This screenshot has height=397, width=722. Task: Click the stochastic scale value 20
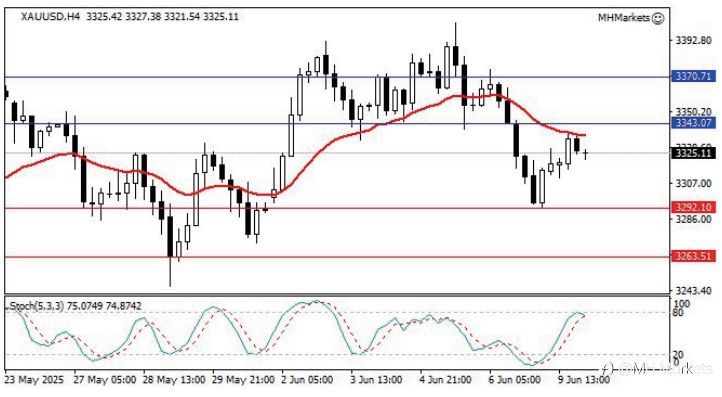click(x=678, y=355)
